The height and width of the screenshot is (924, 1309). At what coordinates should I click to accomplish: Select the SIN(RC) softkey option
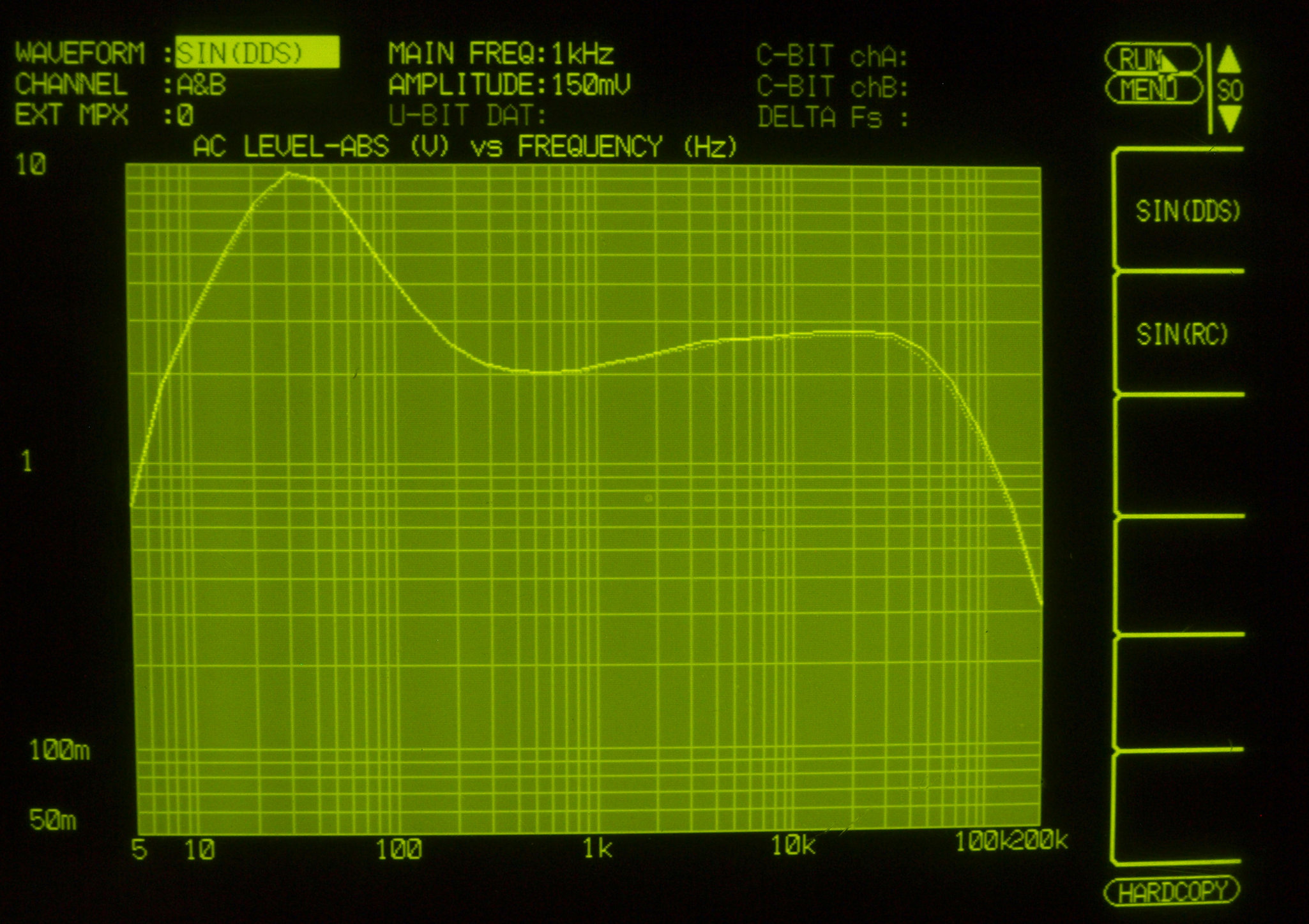click(1182, 334)
